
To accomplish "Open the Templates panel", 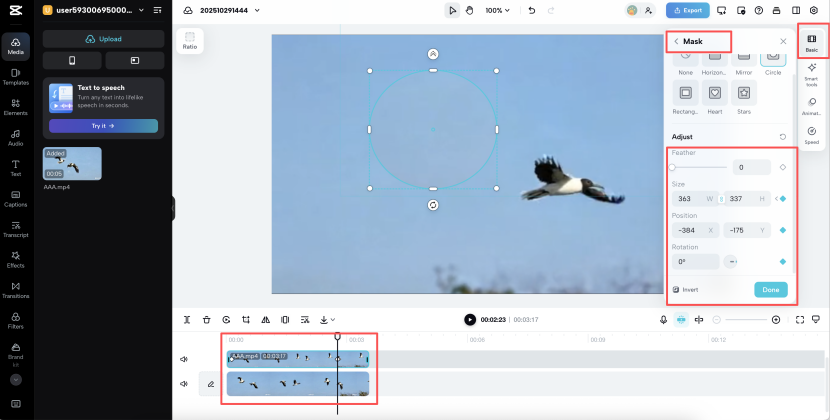I will (15, 77).
